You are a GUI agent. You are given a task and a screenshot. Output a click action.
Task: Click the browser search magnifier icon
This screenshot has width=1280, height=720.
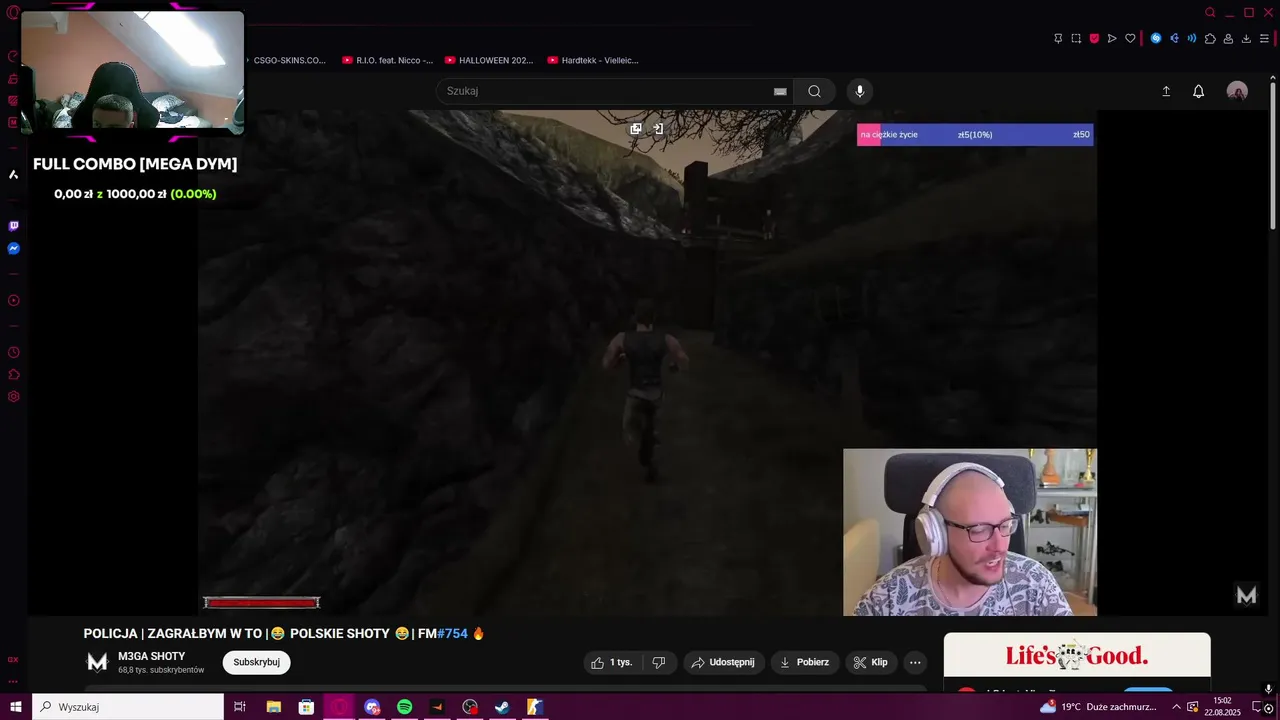pos(1210,12)
